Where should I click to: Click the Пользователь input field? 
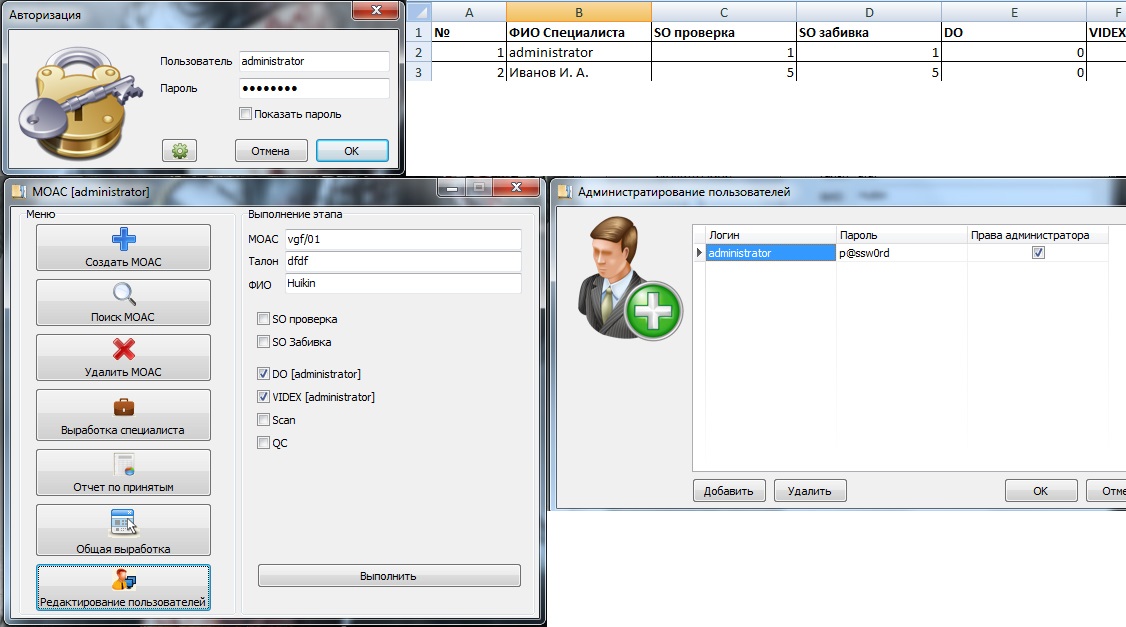pyautogui.click(x=314, y=61)
